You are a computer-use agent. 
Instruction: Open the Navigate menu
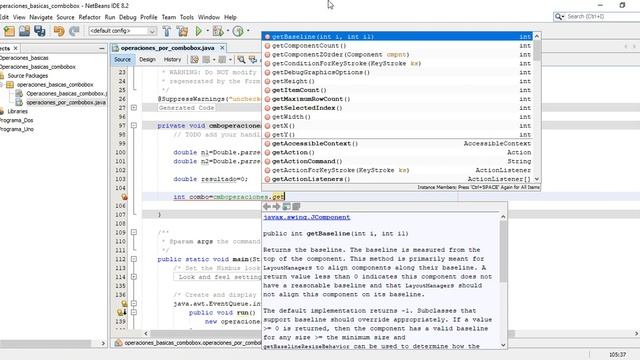41,17
